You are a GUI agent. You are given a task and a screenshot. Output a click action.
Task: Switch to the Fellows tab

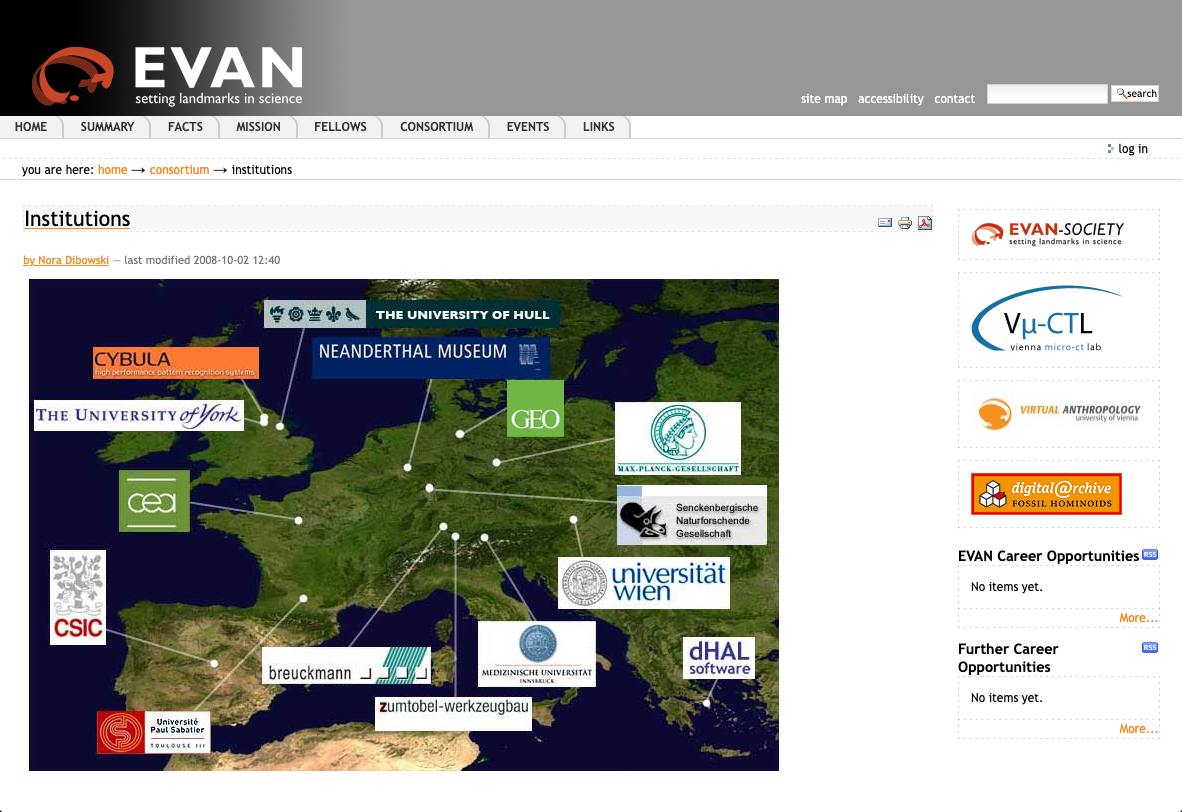coord(340,127)
